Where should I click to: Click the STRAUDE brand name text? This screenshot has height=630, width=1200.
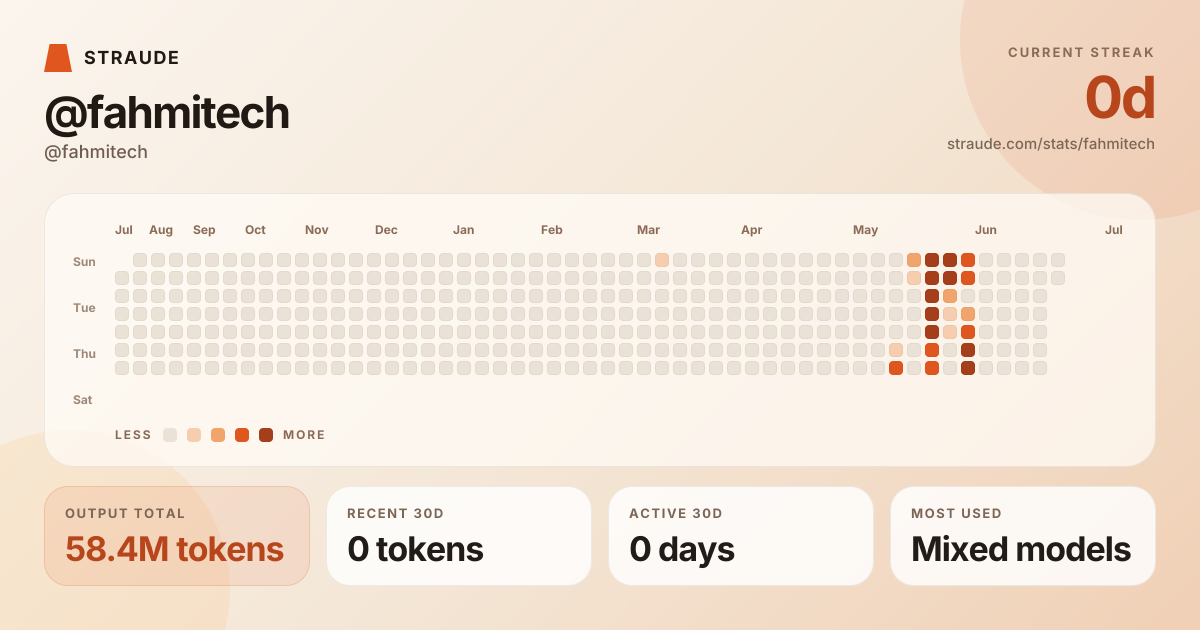coord(132,58)
